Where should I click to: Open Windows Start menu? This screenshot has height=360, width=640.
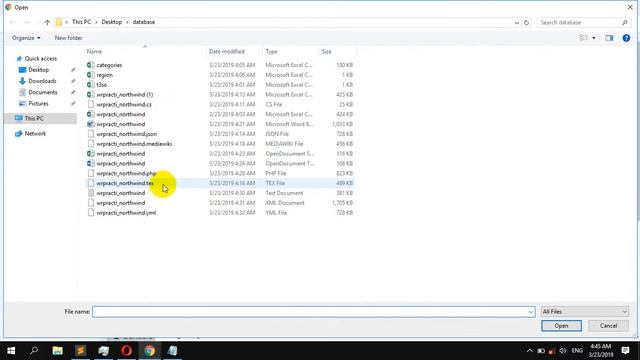[11, 351]
